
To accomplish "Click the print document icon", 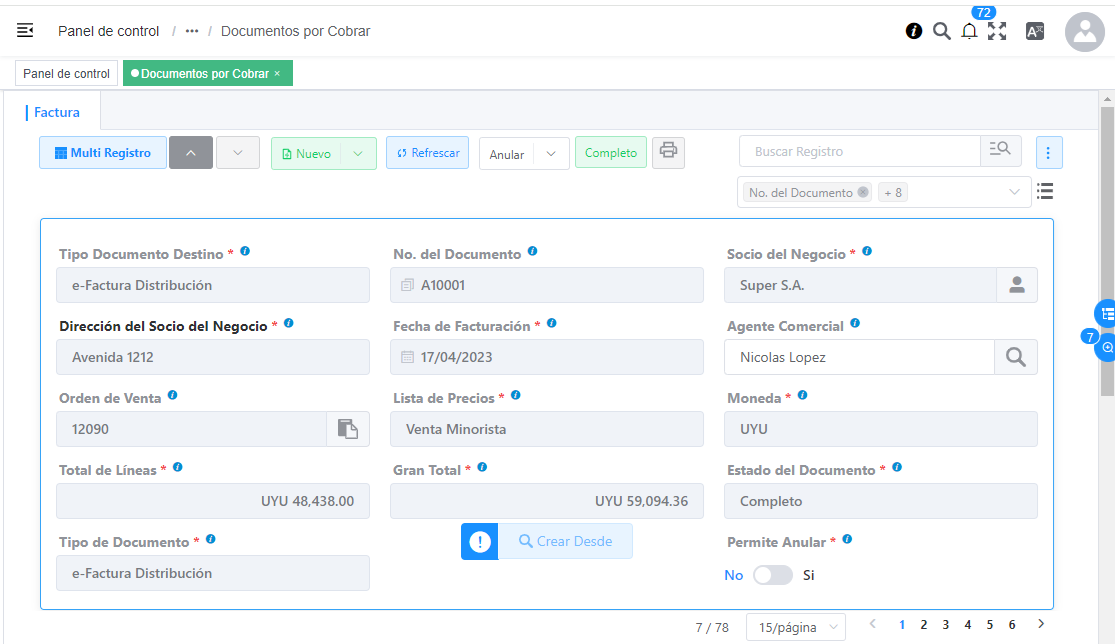I will tap(668, 152).
